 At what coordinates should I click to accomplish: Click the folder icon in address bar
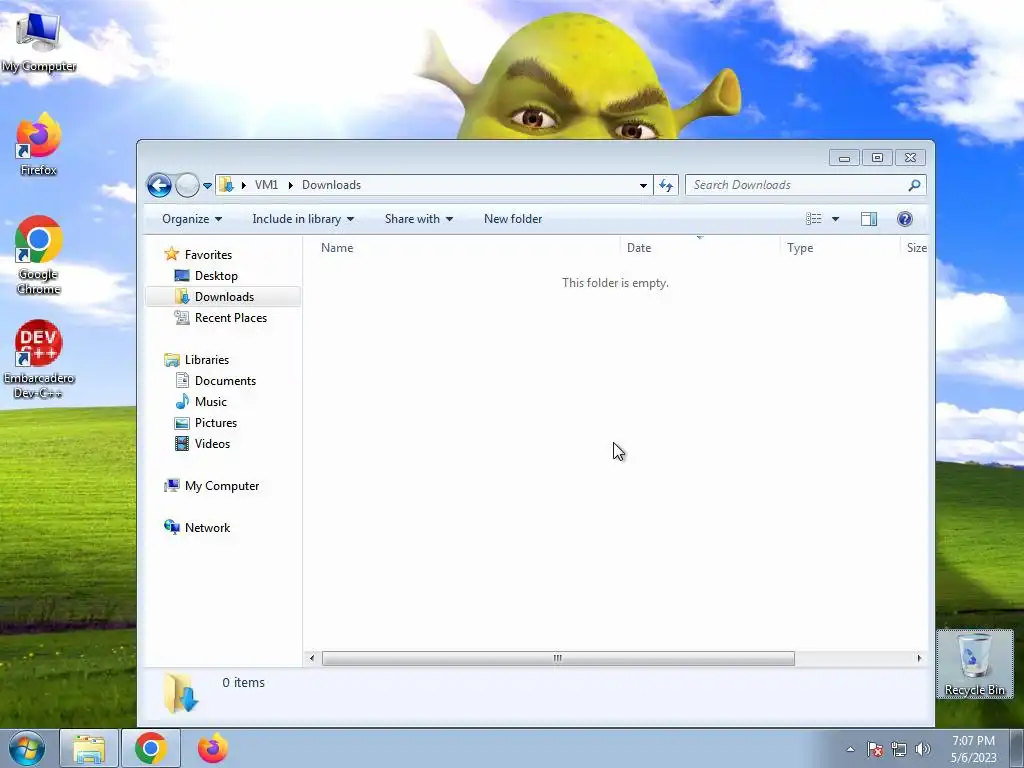pyautogui.click(x=226, y=185)
